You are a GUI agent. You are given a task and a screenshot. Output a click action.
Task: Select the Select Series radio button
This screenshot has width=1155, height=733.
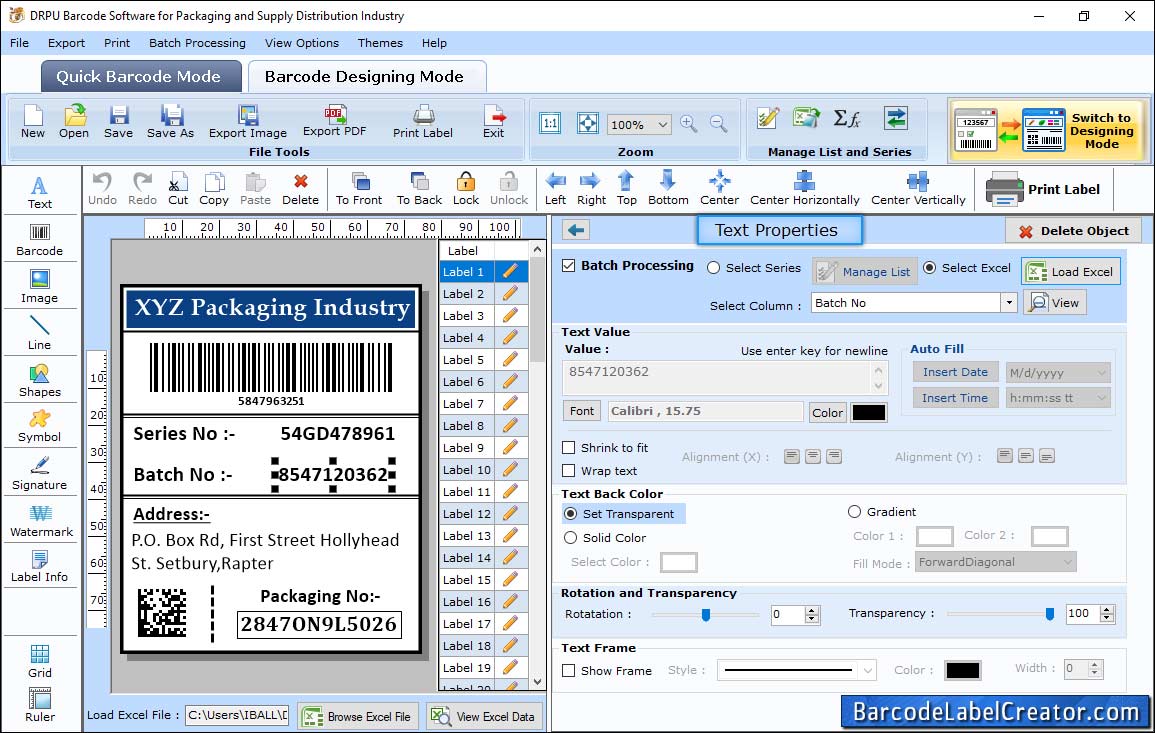(713, 267)
